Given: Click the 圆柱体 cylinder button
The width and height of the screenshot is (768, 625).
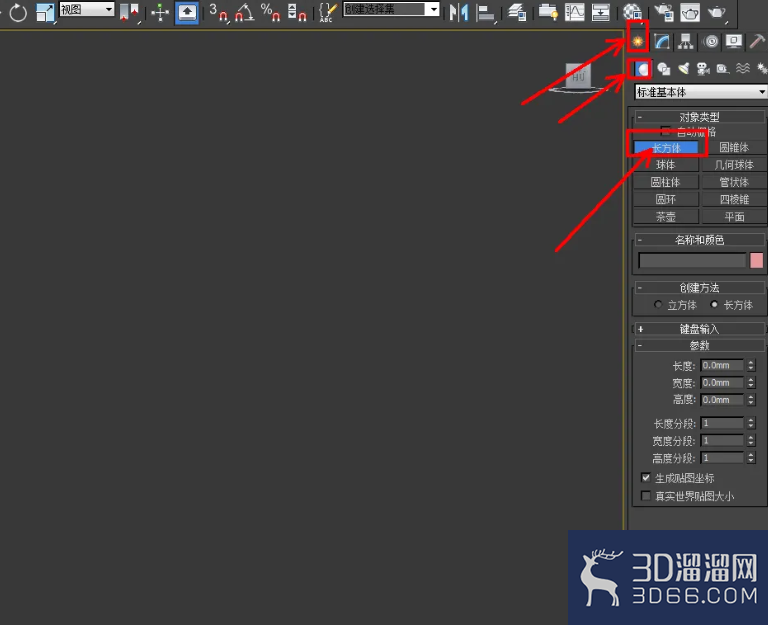Looking at the screenshot, I should (666, 182).
